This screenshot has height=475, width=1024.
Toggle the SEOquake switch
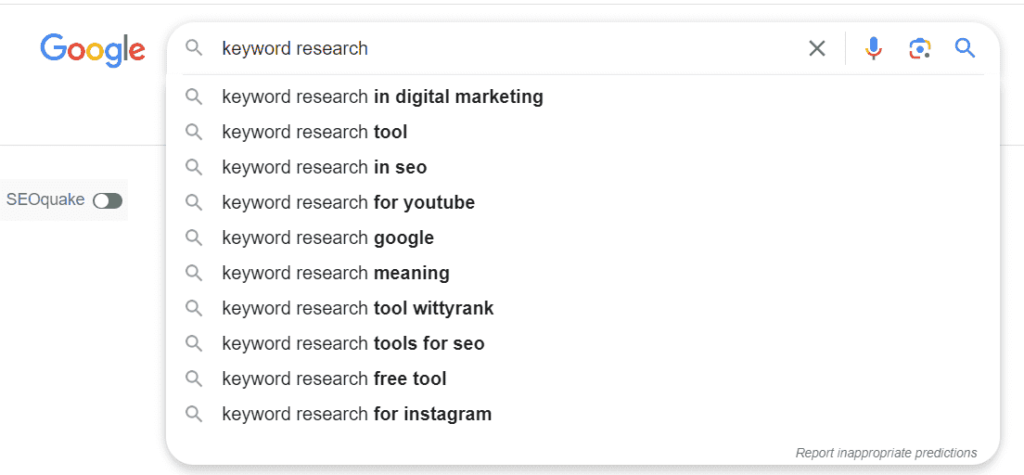coord(107,201)
